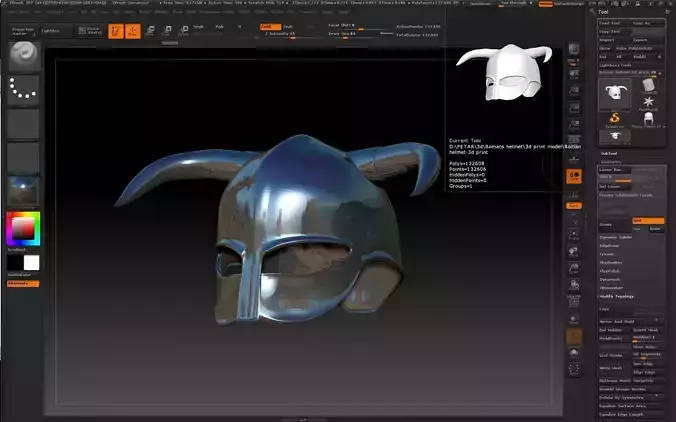Select the Move transform icon in top shelf
This screenshot has height=422, width=676.
(150, 31)
